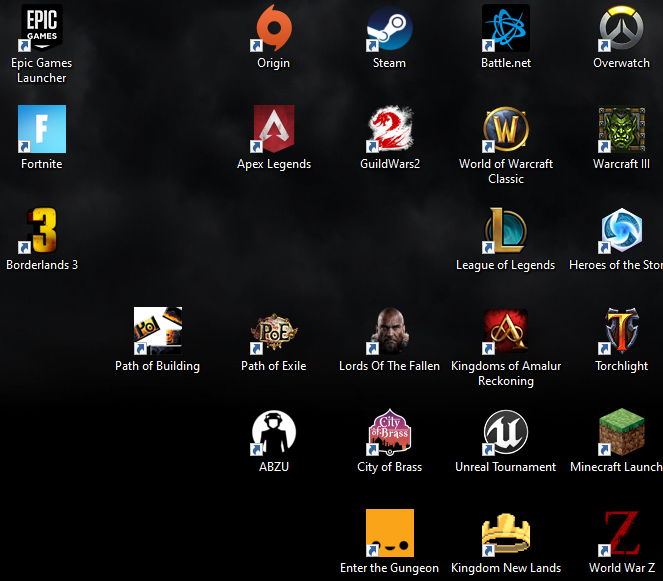
Task: Select World of Warcraft Classic icon
Action: point(506,129)
